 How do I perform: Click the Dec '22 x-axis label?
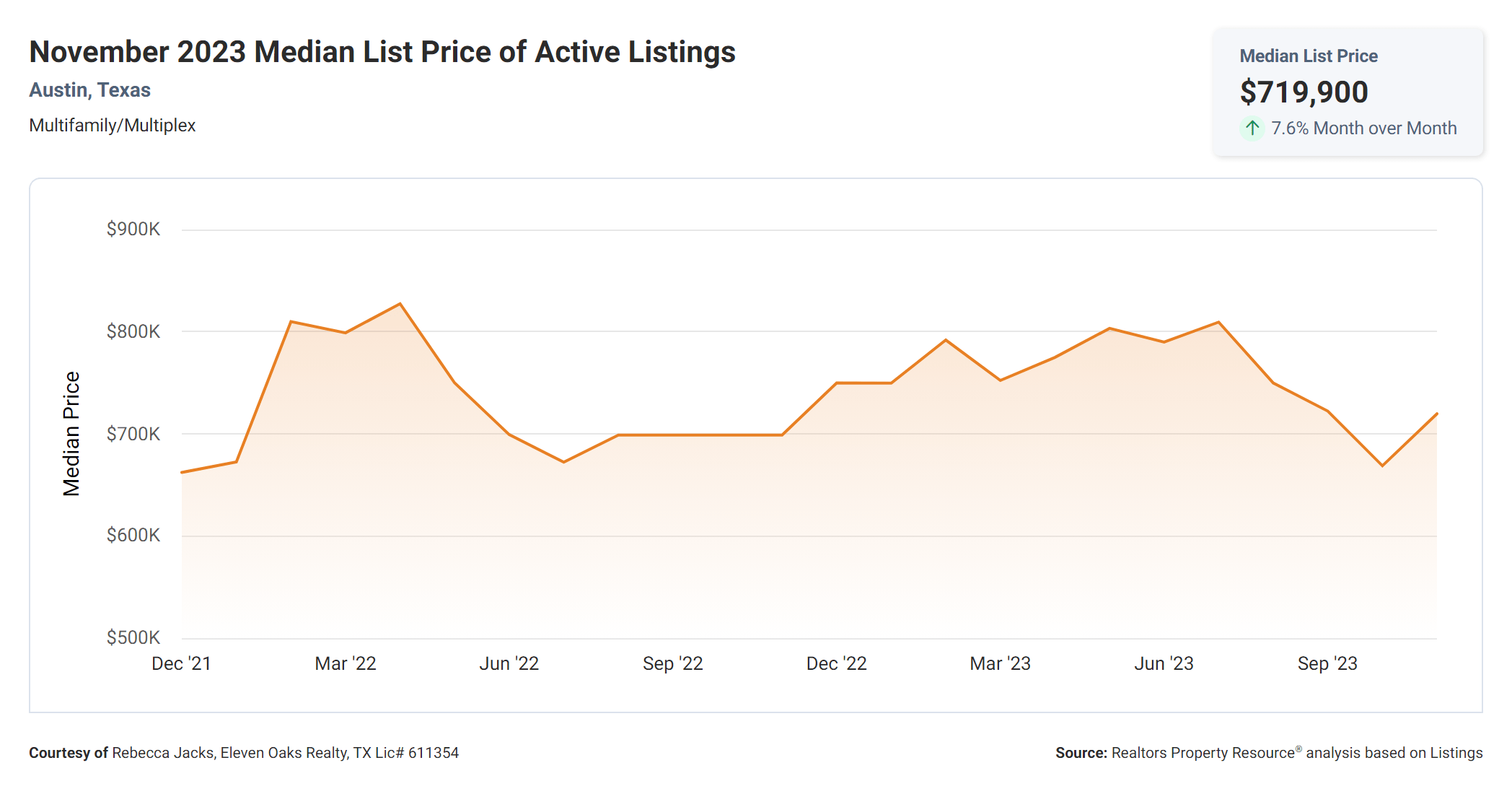pyautogui.click(x=836, y=663)
